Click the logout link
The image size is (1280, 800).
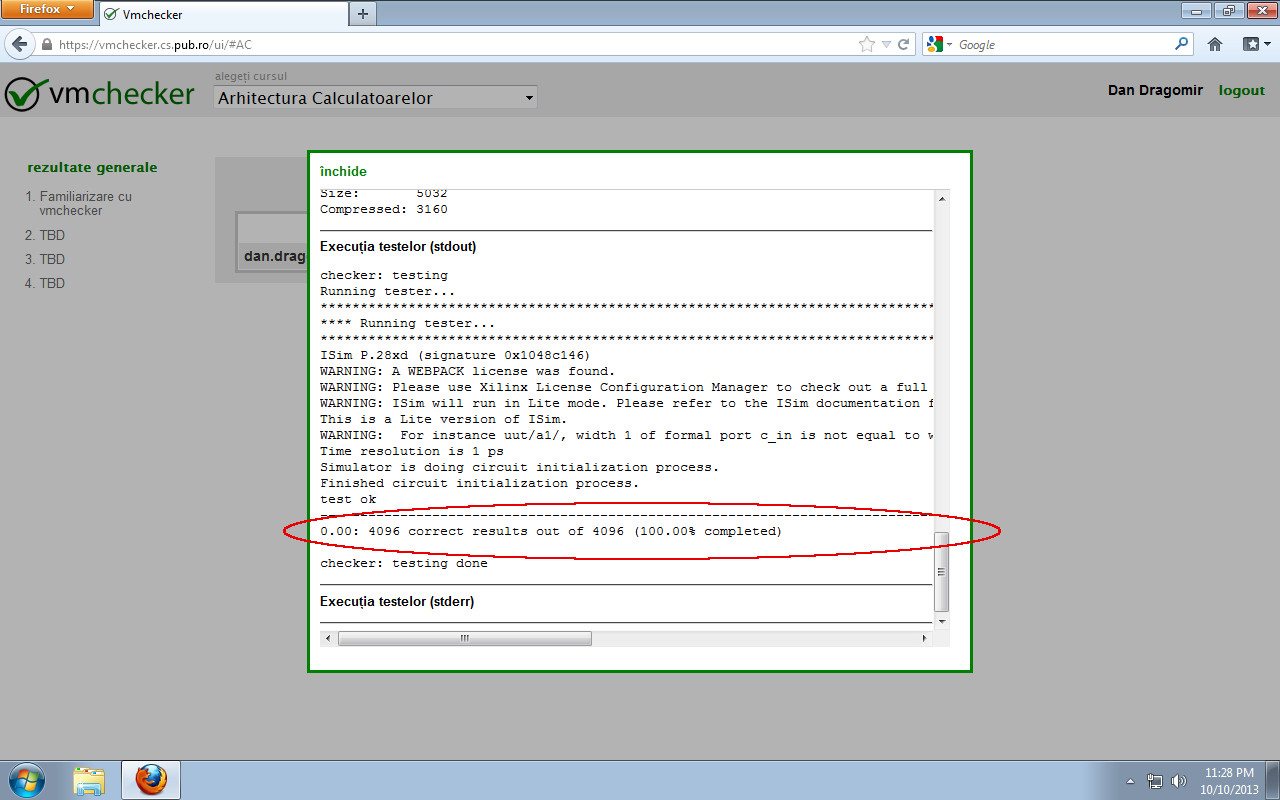pos(1241,90)
